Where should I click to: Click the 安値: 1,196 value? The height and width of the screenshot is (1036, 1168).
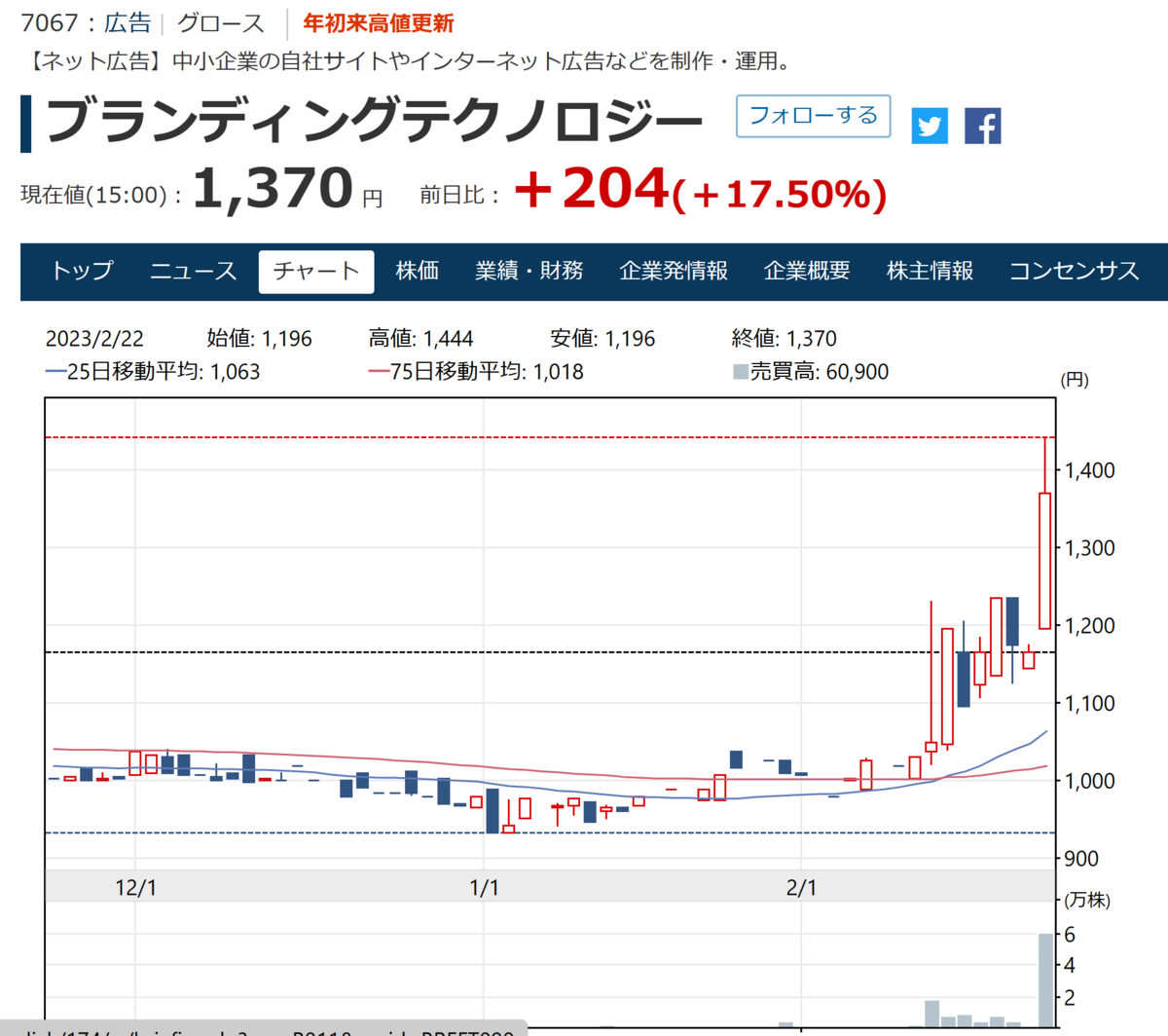(602, 339)
